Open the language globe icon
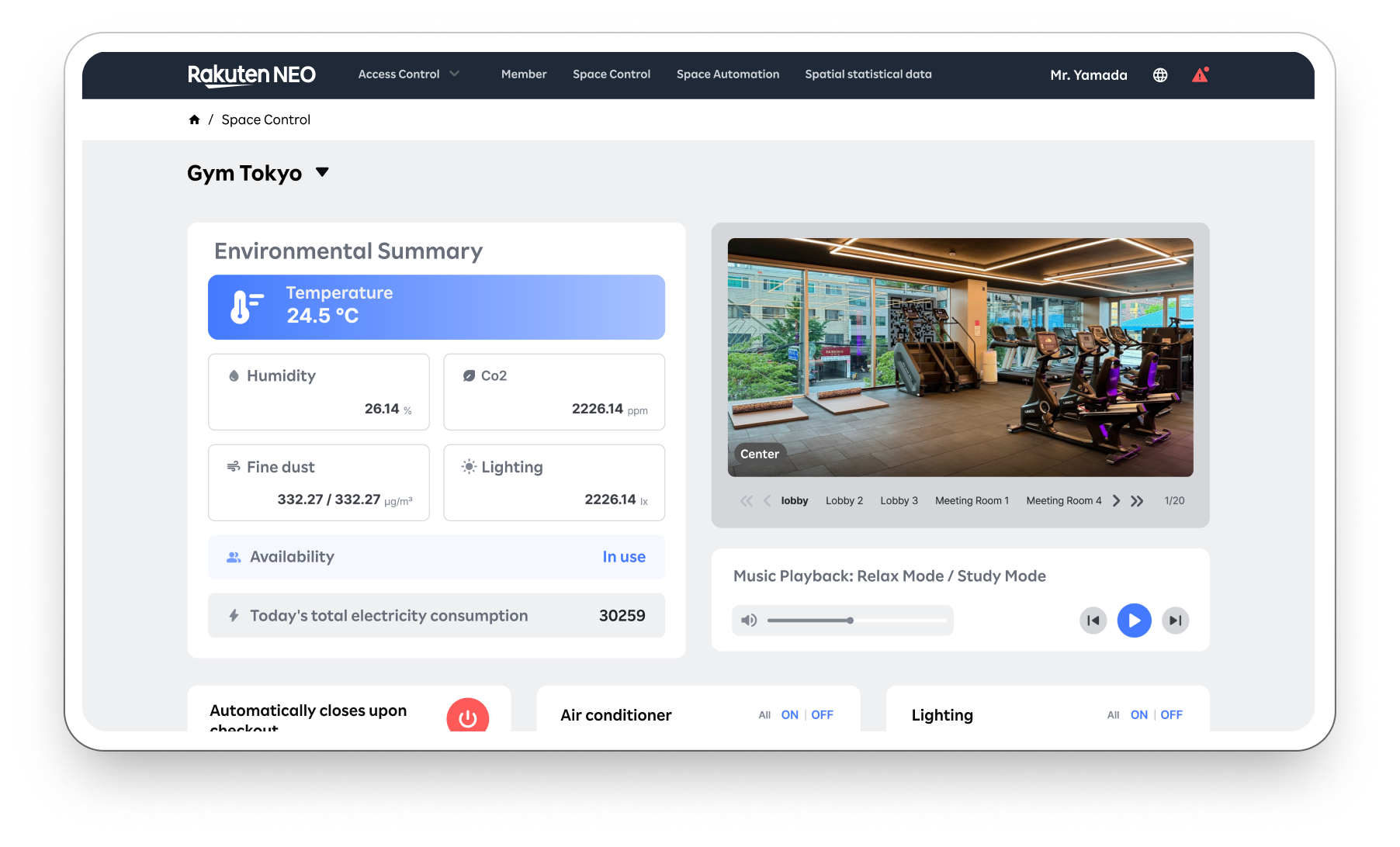Screen dimensions: 1400x847 pos(1159,75)
